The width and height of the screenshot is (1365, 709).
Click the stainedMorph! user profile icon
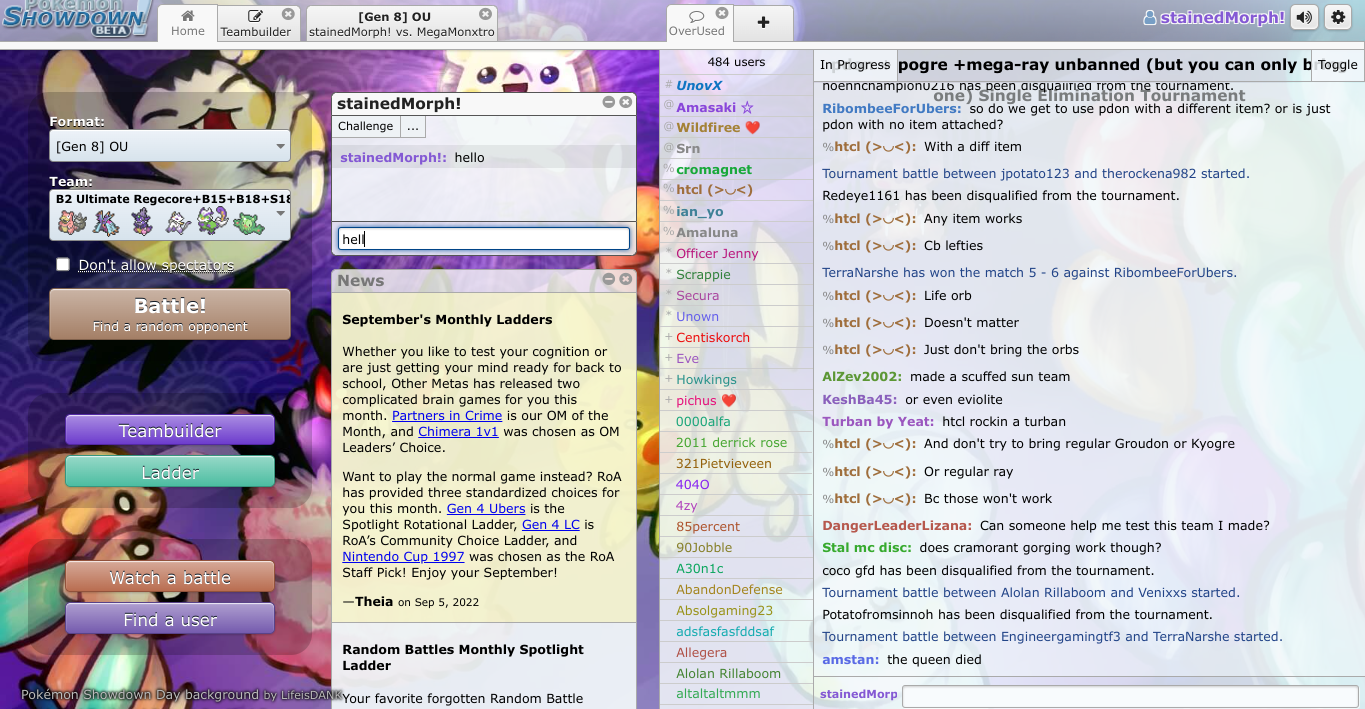pos(1150,18)
